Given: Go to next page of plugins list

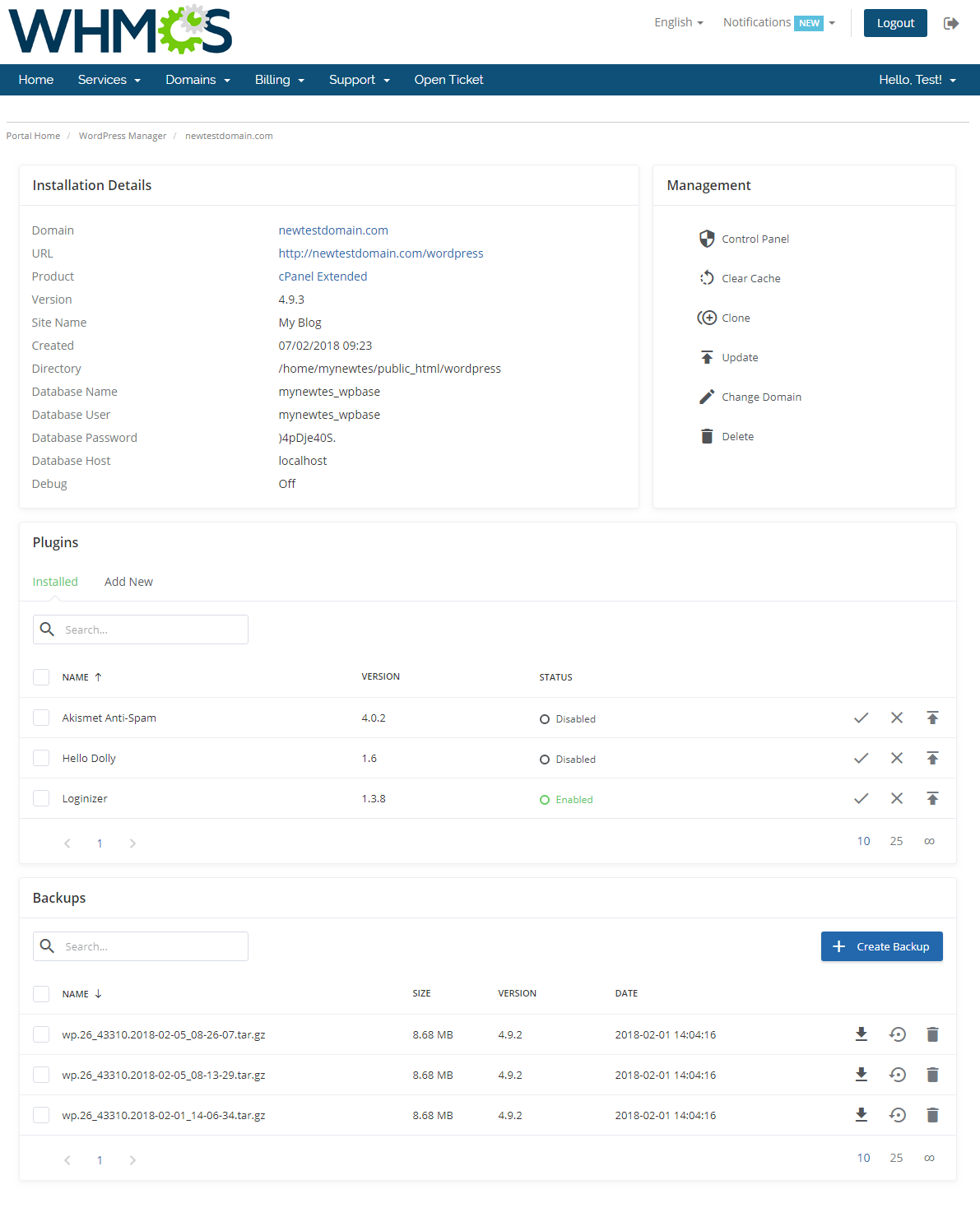Looking at the screenshot, I should click(132, 843).
